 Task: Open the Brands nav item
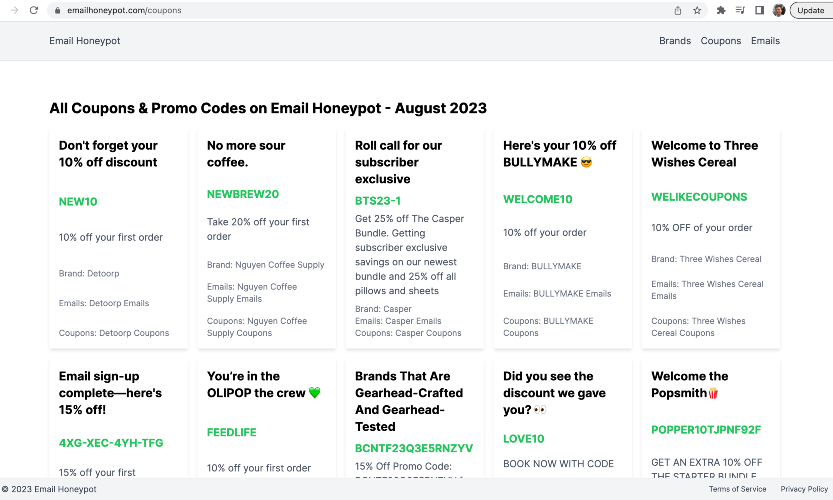[x=675, y=41]
